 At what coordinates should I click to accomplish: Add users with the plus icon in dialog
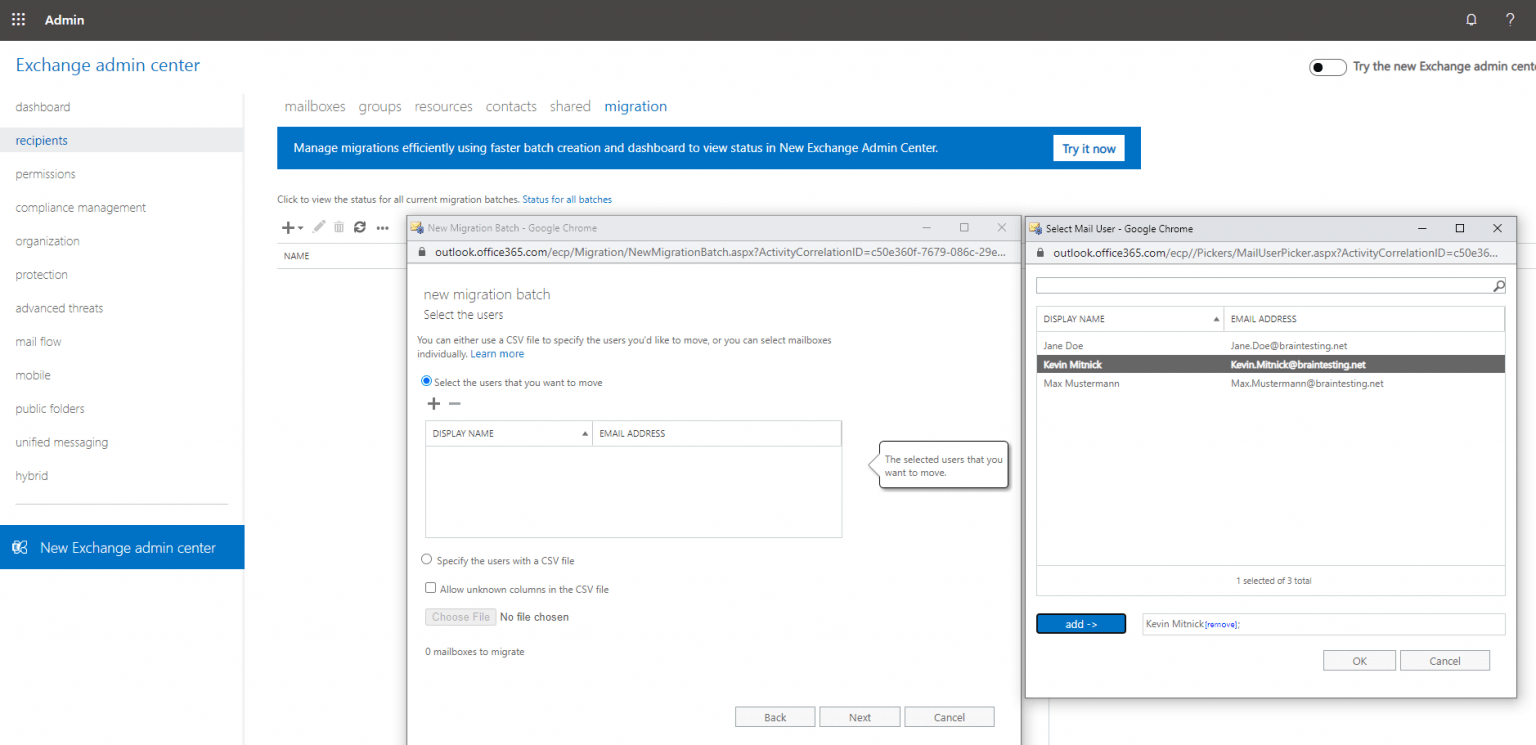(433, 403)
